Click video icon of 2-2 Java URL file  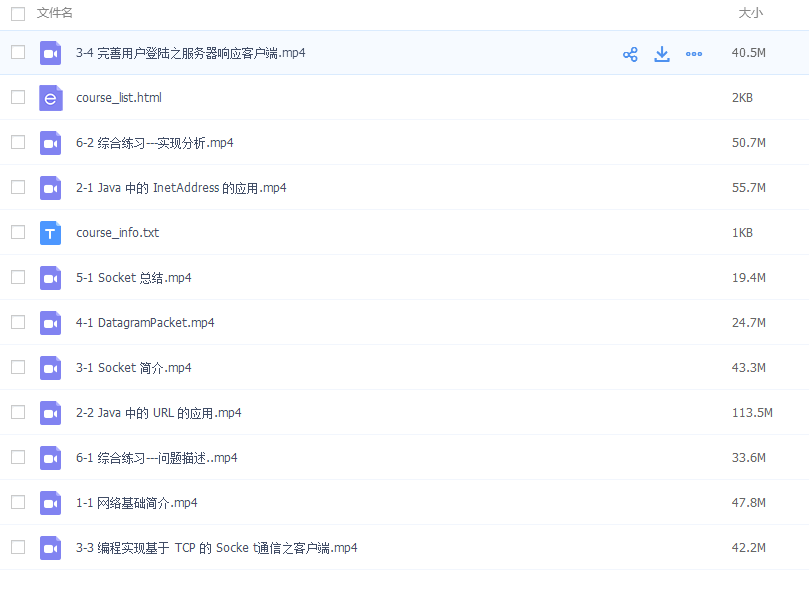click(x=51, y=413)
